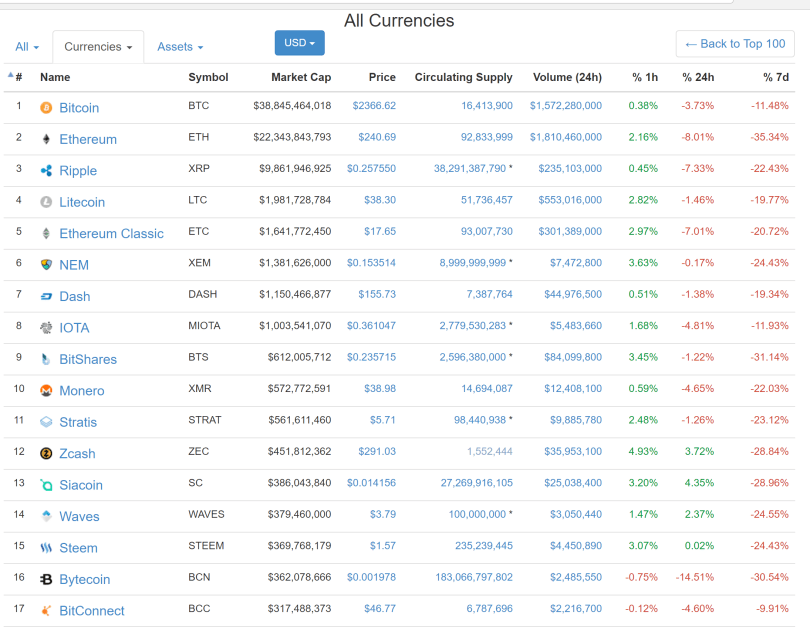Open the Dash name link
This screenshot has height=635, width=810.
(75, 297)
